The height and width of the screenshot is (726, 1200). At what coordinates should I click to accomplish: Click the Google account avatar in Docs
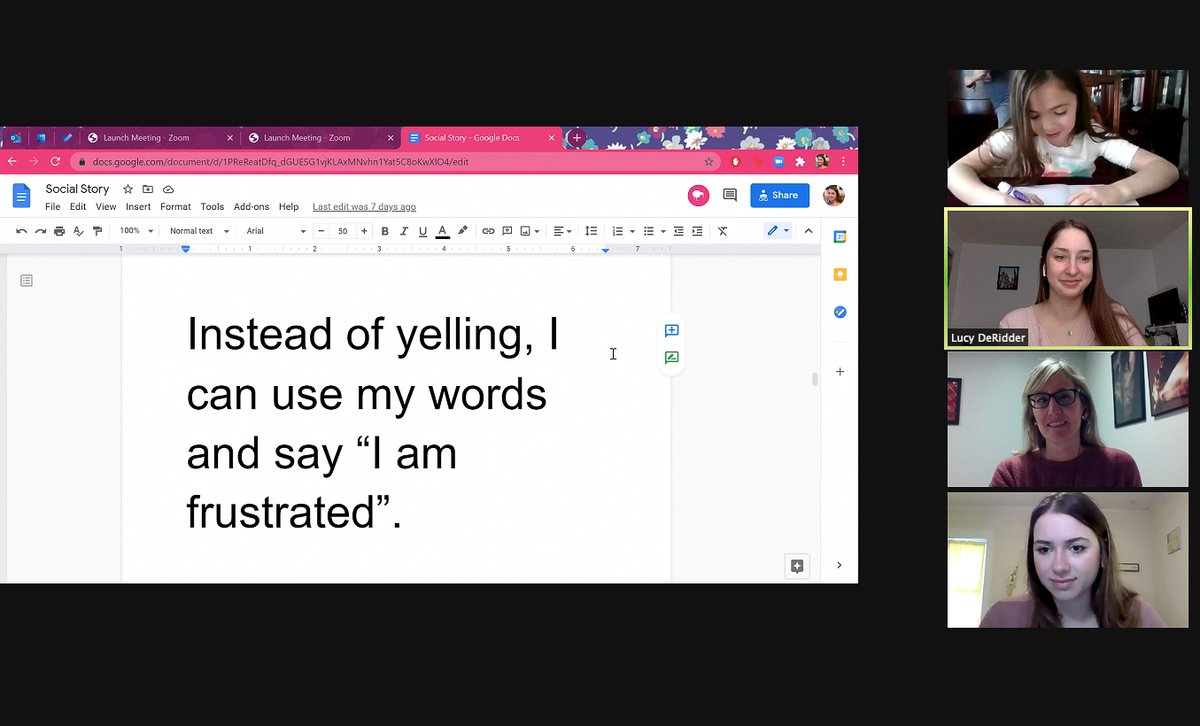(x=833, y=195)
